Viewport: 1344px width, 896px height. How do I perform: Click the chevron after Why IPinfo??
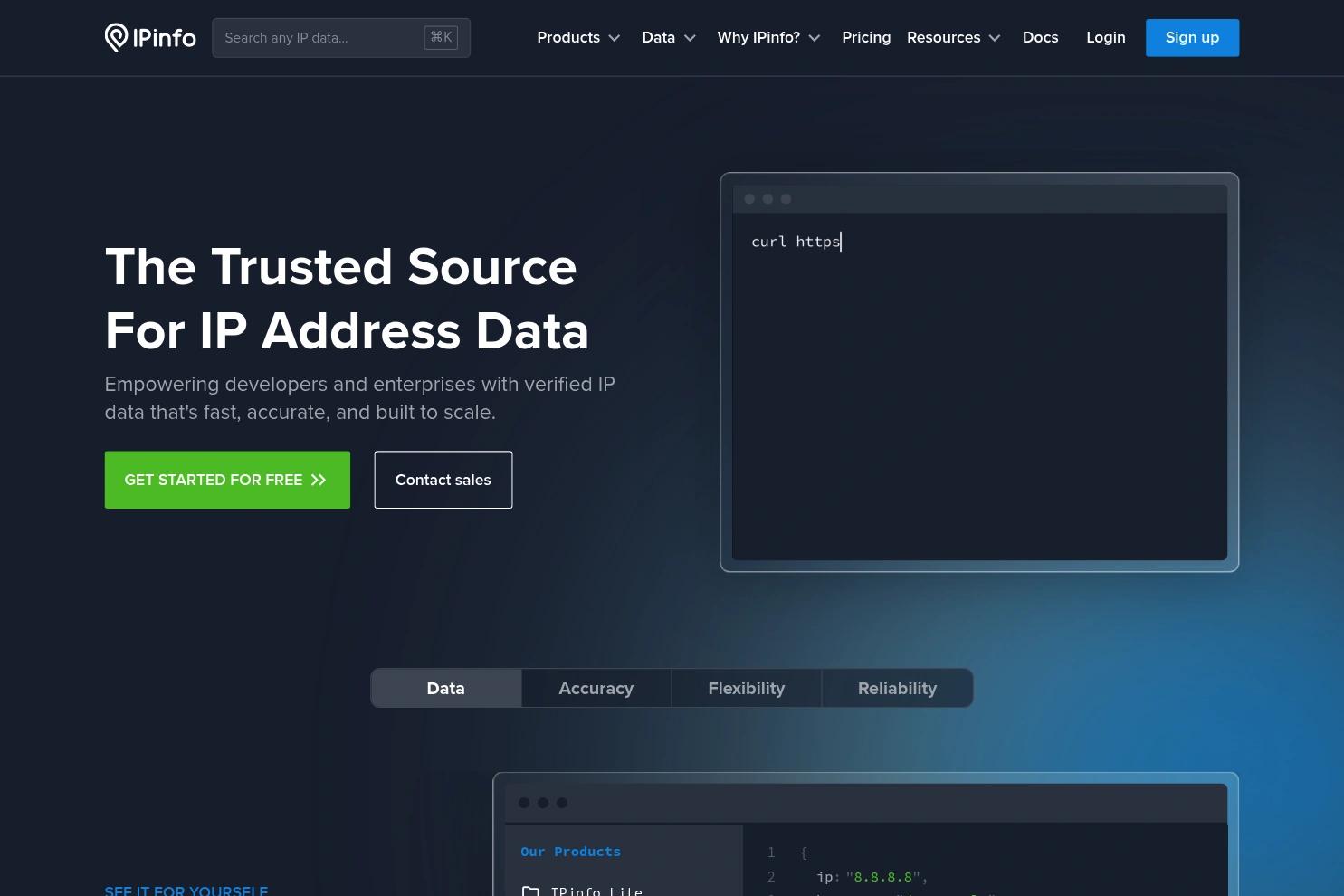[x=815, y=38]
